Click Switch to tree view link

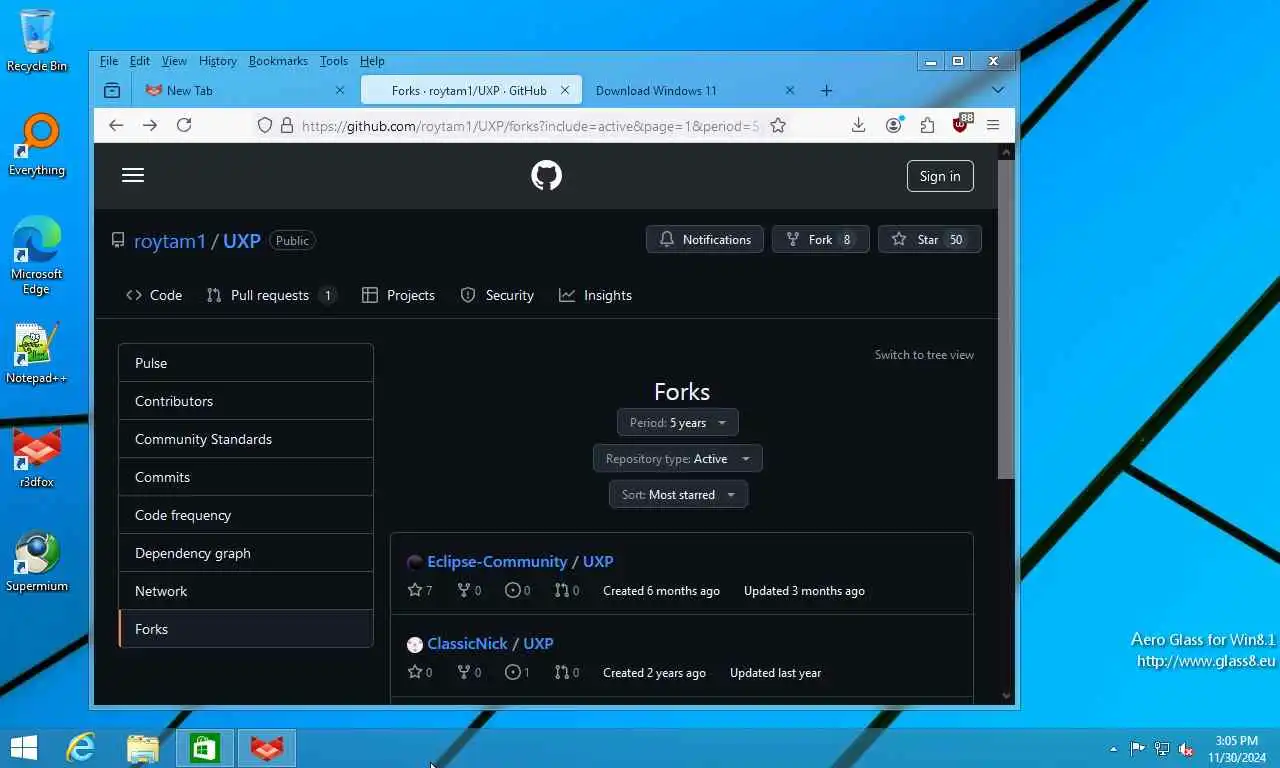(x=924, y=355)
